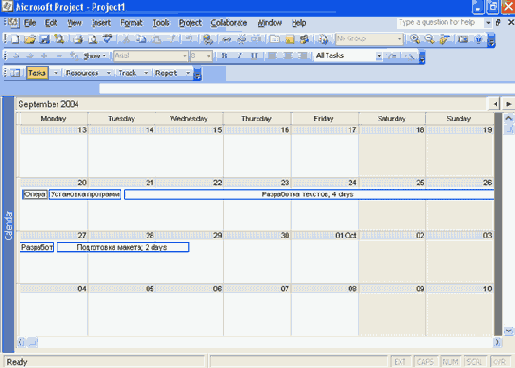Expand the Tasks guide arrow

(x=56, y=73)
